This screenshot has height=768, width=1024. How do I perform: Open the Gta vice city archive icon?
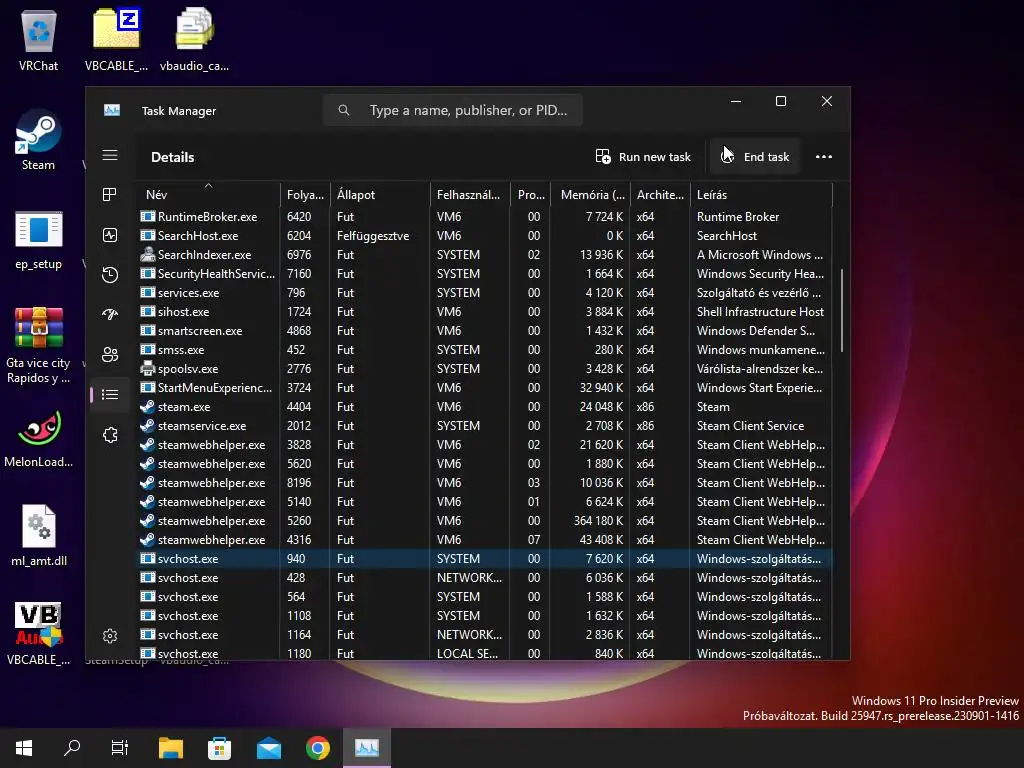click(x=39, y=345)
